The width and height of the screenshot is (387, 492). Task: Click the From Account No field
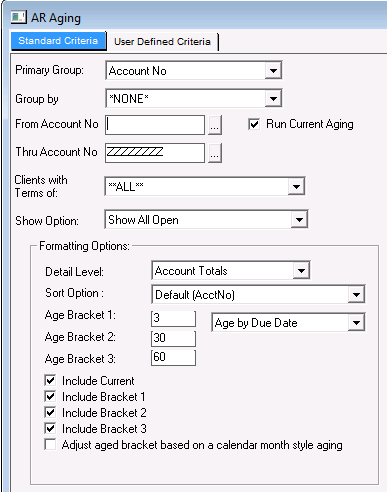pos(155,125)
